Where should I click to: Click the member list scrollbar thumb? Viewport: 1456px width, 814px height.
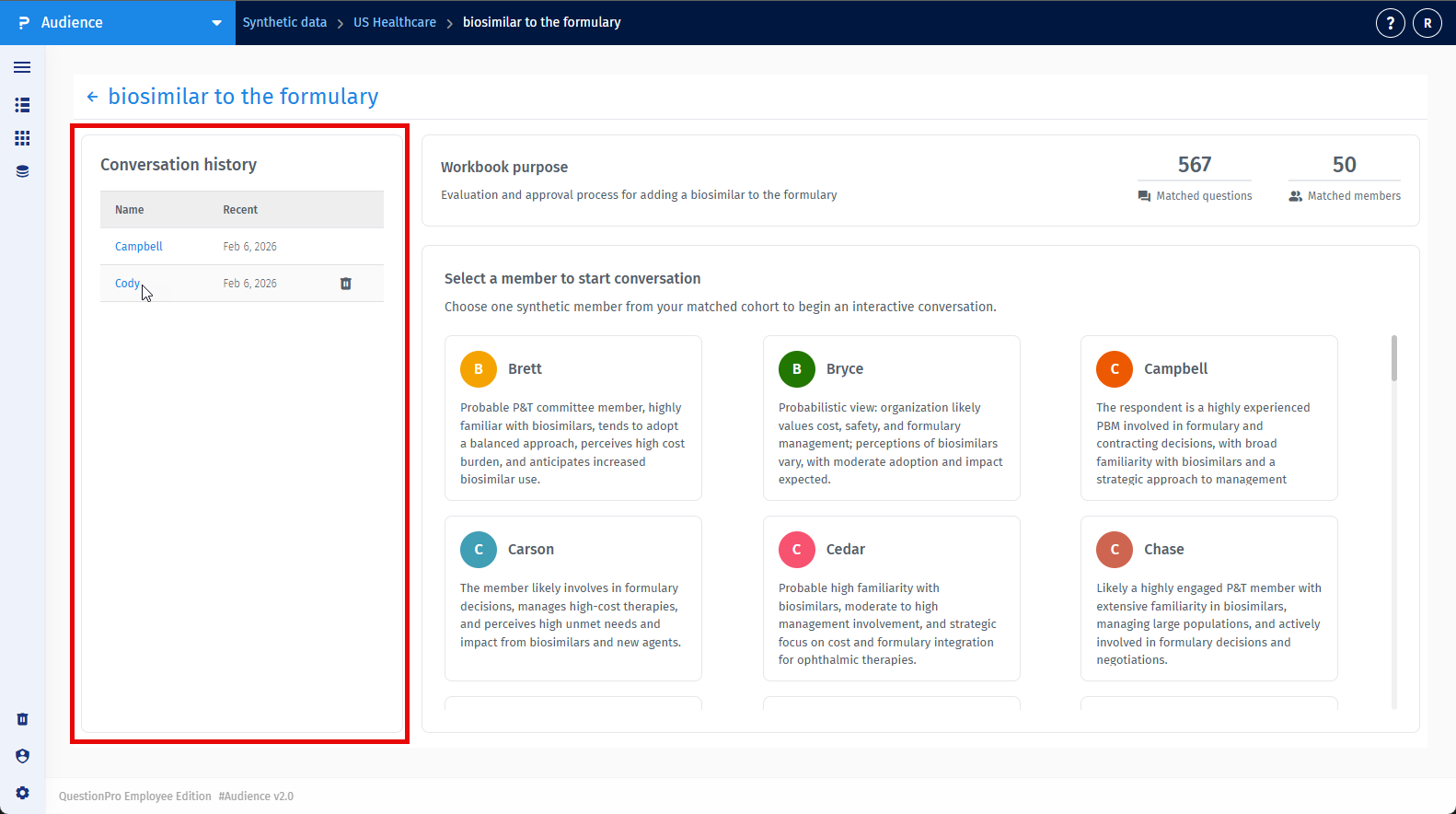tap(1394, 358)
